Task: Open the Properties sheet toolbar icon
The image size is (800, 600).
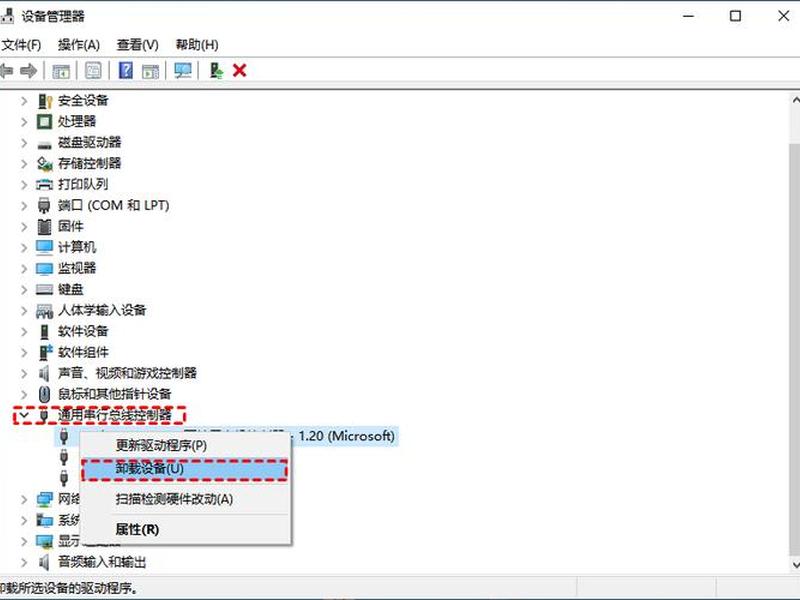Action: coord(93,70)
